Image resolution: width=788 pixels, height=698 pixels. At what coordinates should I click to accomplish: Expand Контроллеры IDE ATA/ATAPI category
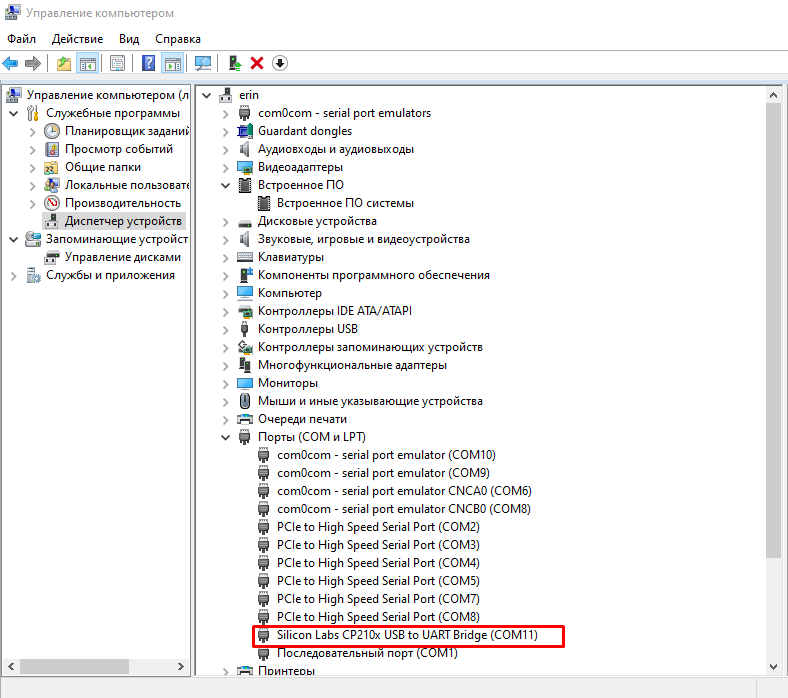[x=226, y=312]
